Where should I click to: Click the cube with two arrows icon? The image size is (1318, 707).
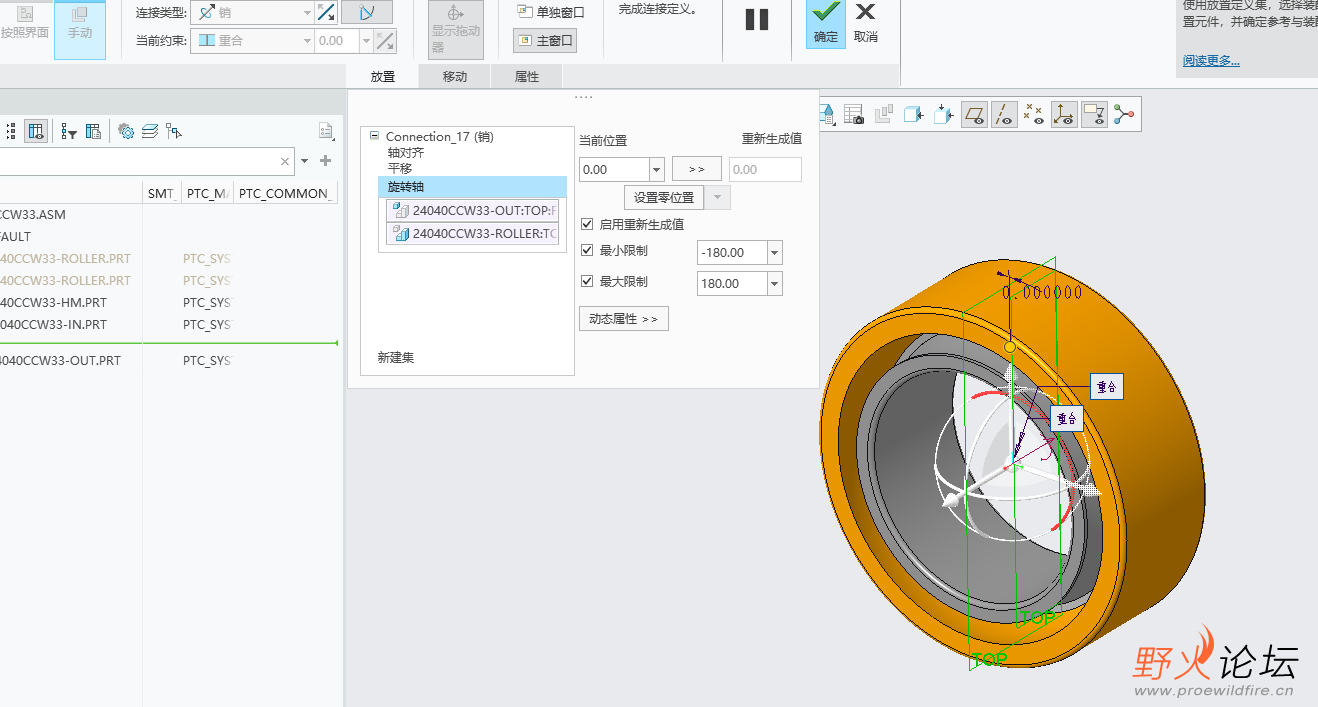tap(943, 115)
